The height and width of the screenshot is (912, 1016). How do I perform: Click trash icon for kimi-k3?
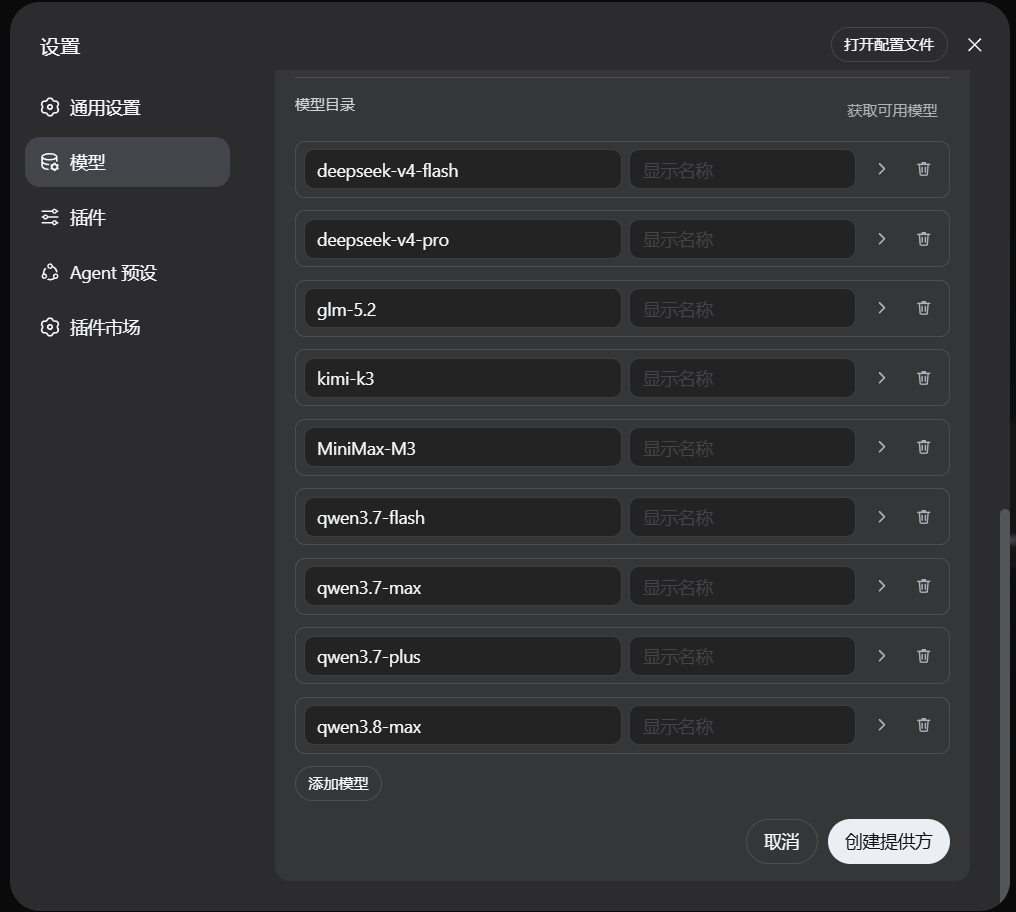click(923, 378)
